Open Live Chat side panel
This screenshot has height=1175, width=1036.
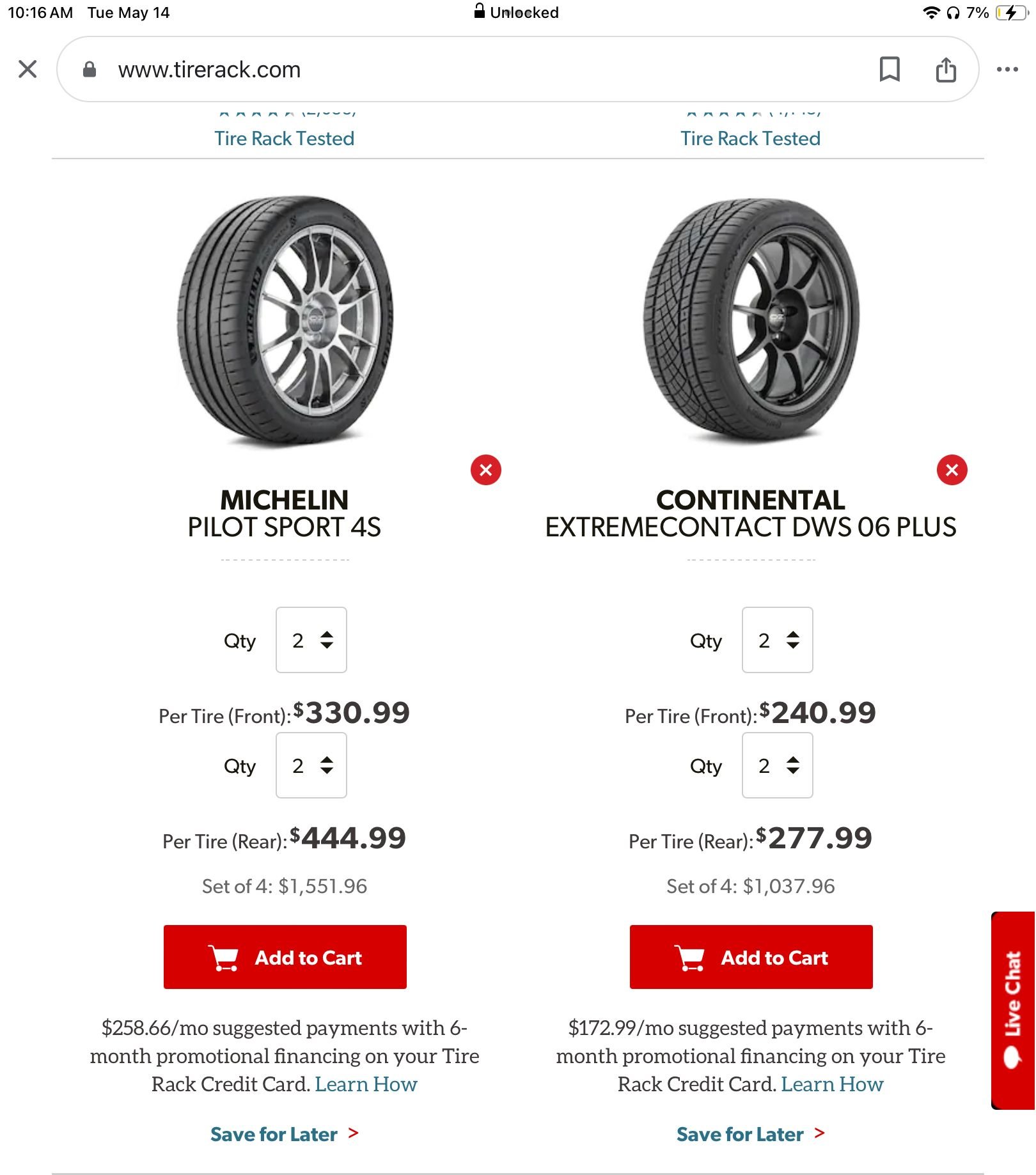[x=1013, y=1010]
